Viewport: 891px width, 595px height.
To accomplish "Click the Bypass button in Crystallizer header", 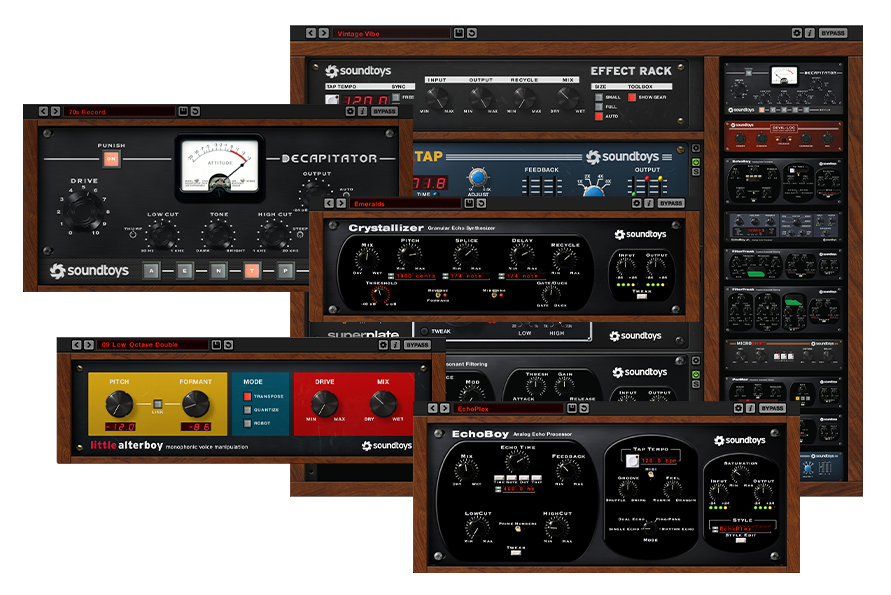I will point(671,203).
